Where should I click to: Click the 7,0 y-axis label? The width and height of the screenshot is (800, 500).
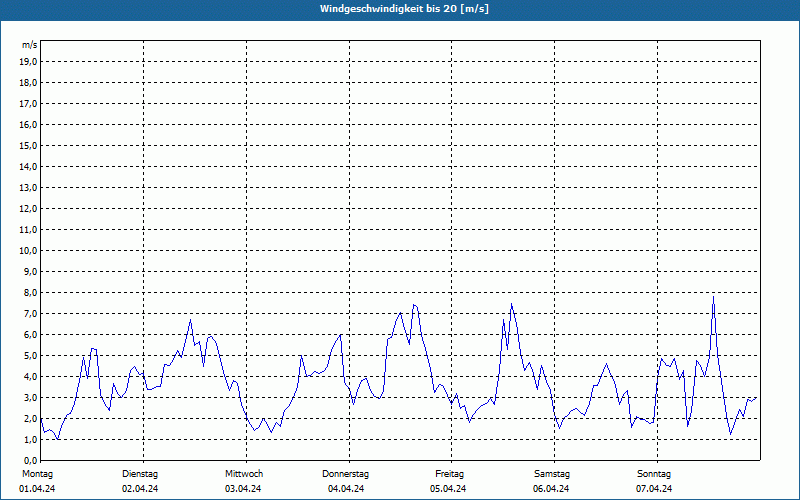point(30,313)
